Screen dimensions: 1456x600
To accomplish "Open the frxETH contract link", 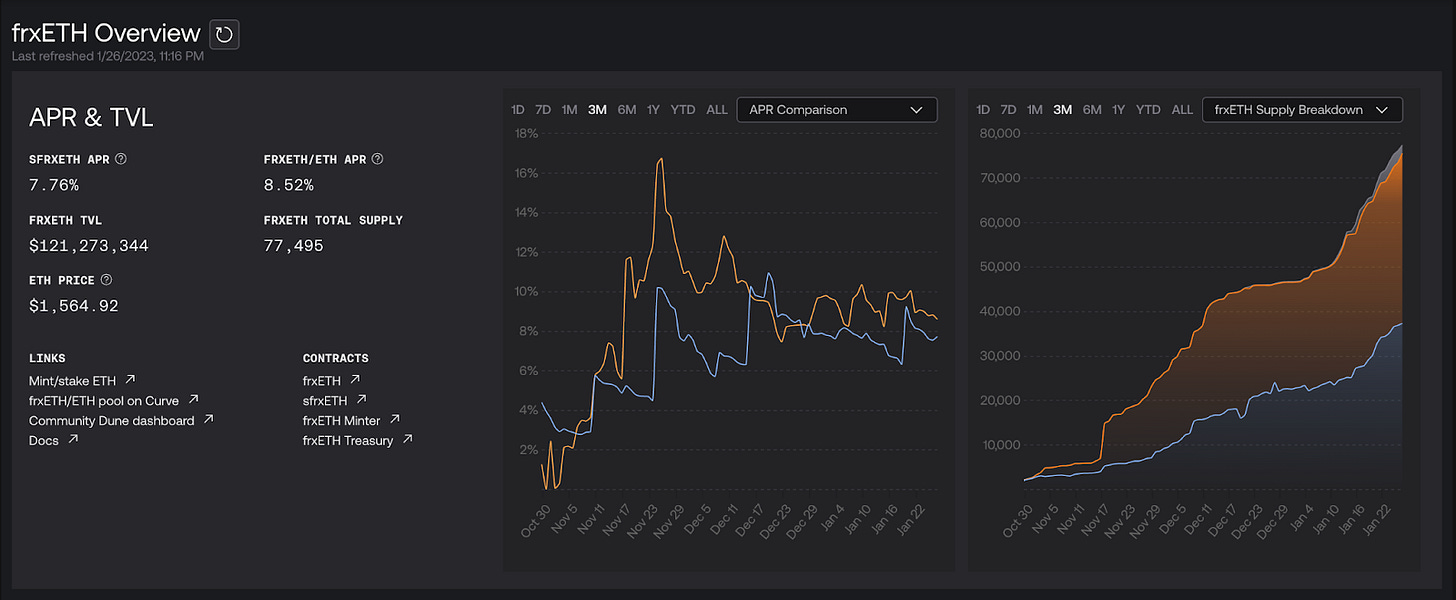I will pyautogui.click(x=322, y=380).
